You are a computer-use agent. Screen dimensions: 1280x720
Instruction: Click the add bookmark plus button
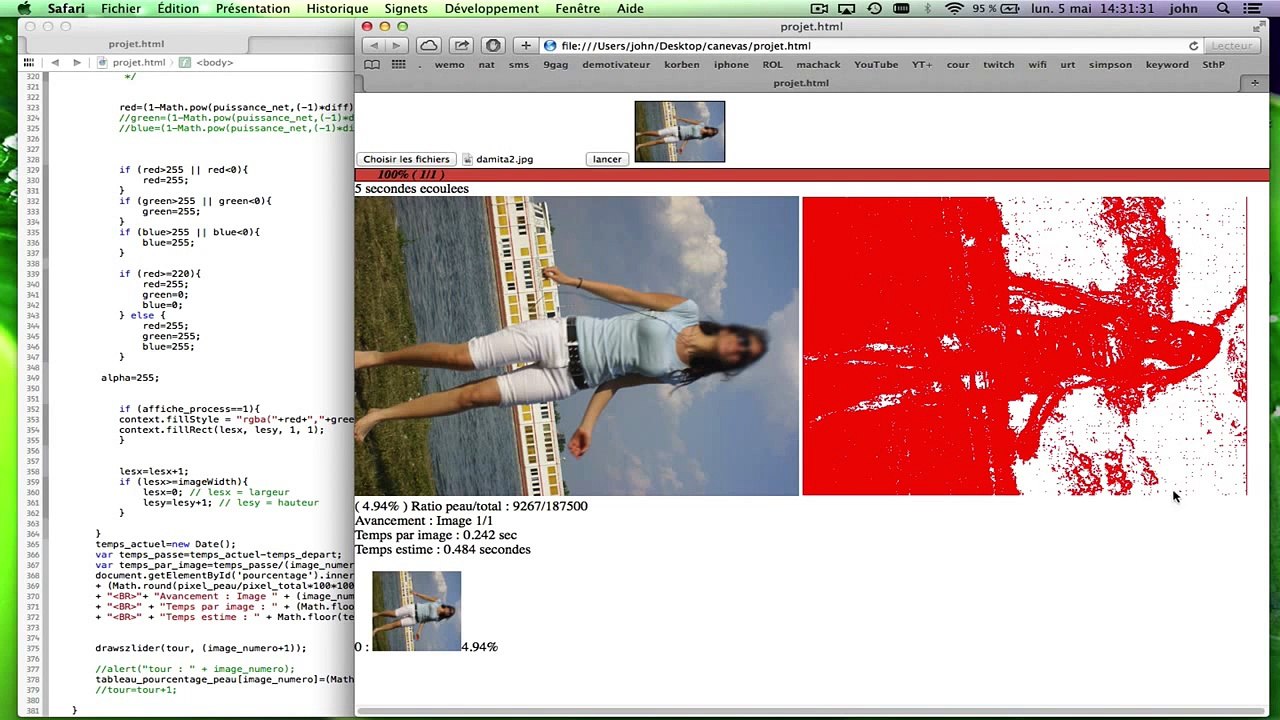click(x=525, y=46)
